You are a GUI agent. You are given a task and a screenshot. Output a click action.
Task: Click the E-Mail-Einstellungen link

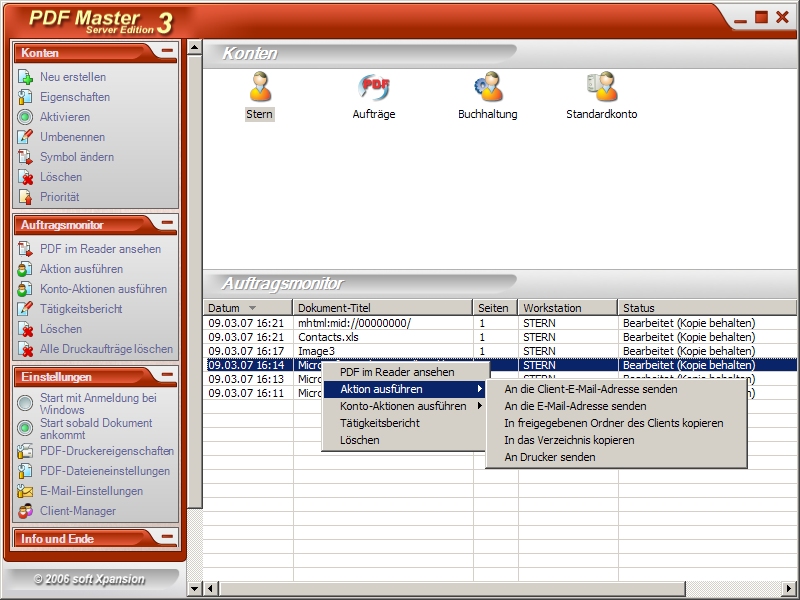91,491
